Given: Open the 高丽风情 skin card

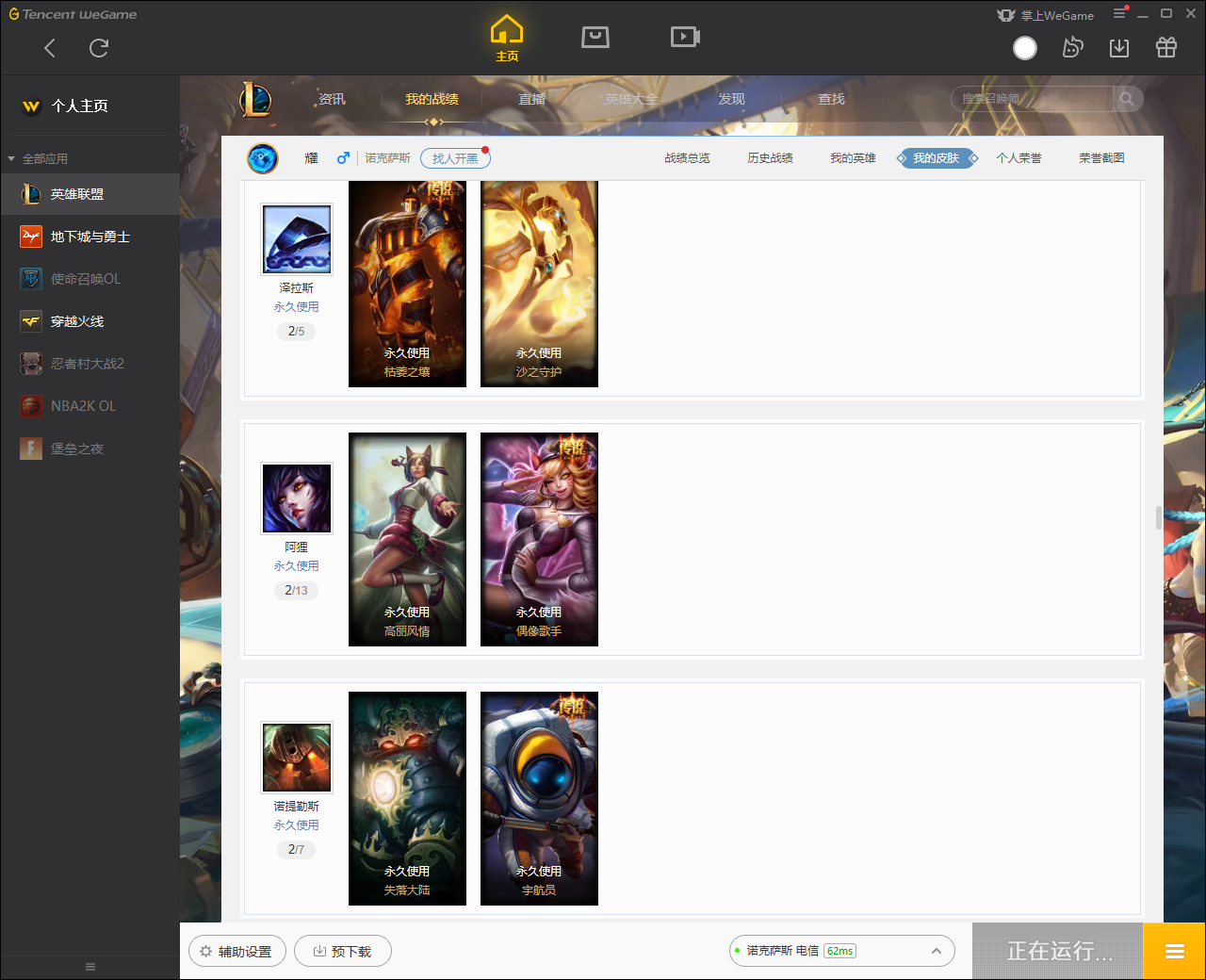Looking at the screenshot, I should (407, 539).
